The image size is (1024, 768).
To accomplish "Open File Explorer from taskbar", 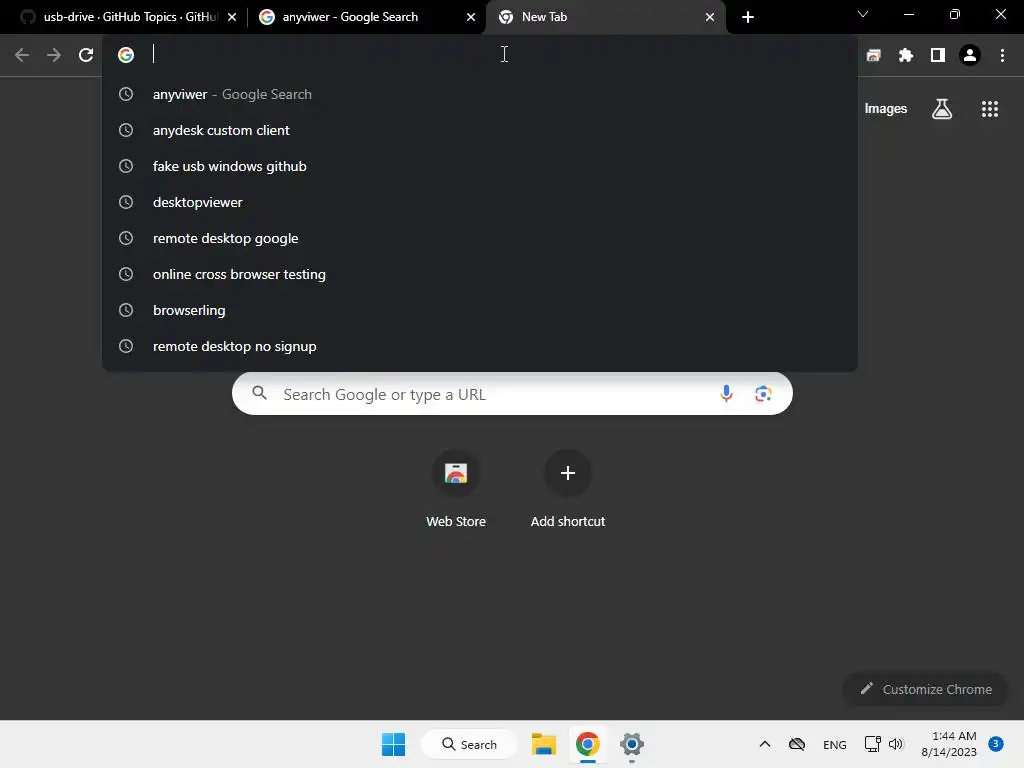I will [x=543, y=744].
